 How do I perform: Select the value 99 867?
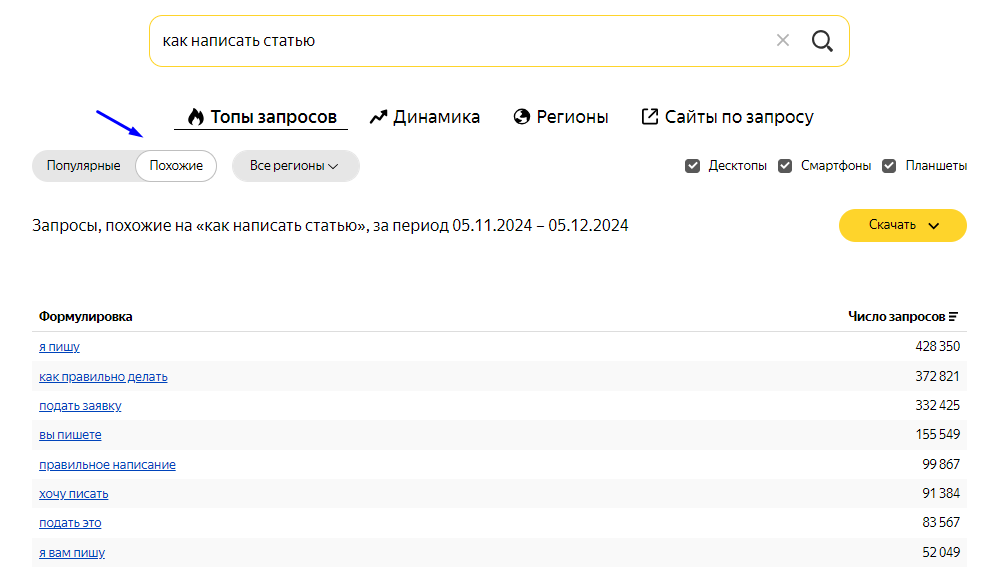coord(941,464)
